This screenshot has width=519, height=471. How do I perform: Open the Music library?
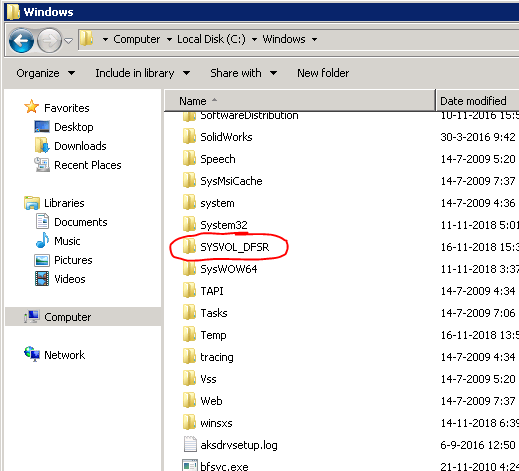(67, 241)
